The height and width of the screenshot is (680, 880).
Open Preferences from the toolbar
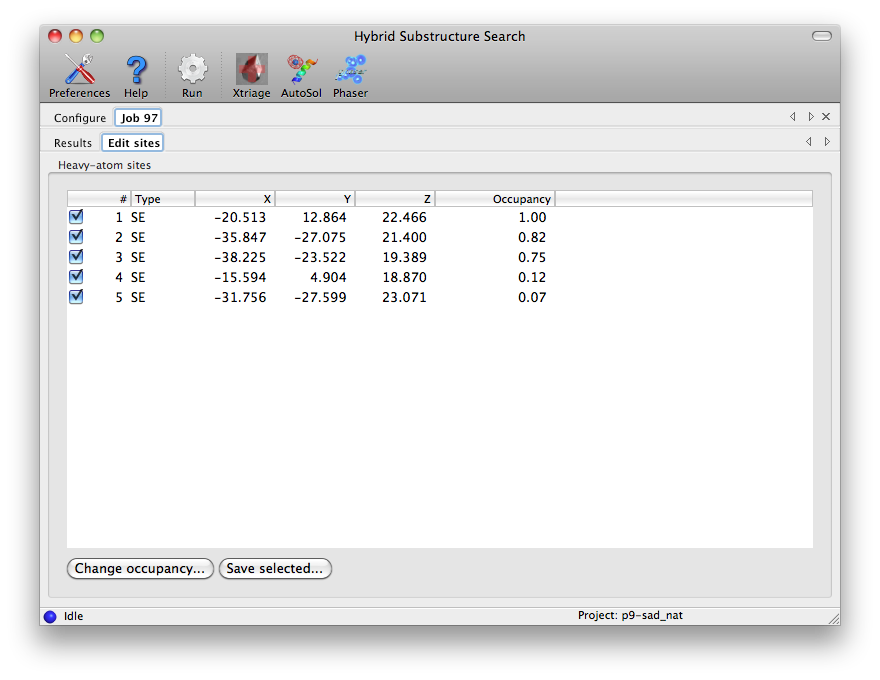pos(79,76)
